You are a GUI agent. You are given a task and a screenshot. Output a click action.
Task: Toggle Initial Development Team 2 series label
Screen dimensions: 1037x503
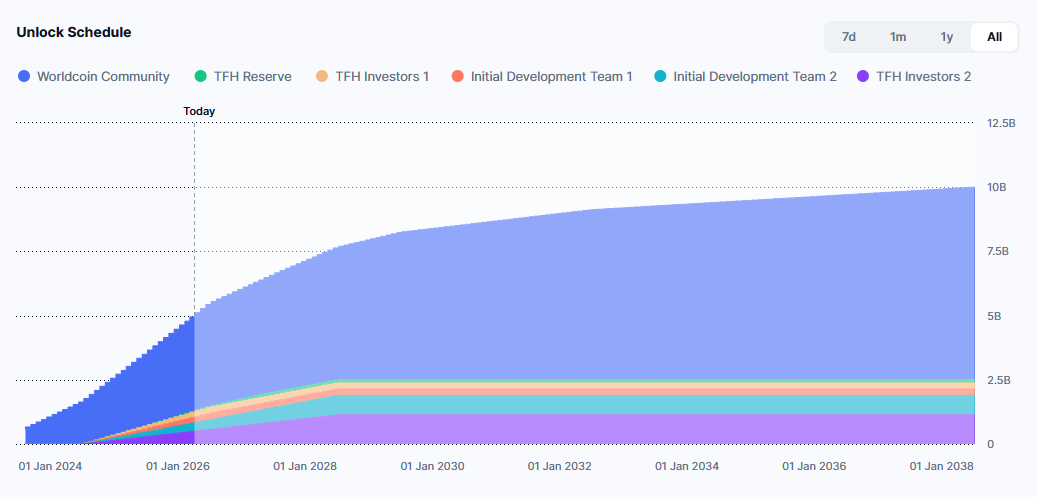point(754,76)
